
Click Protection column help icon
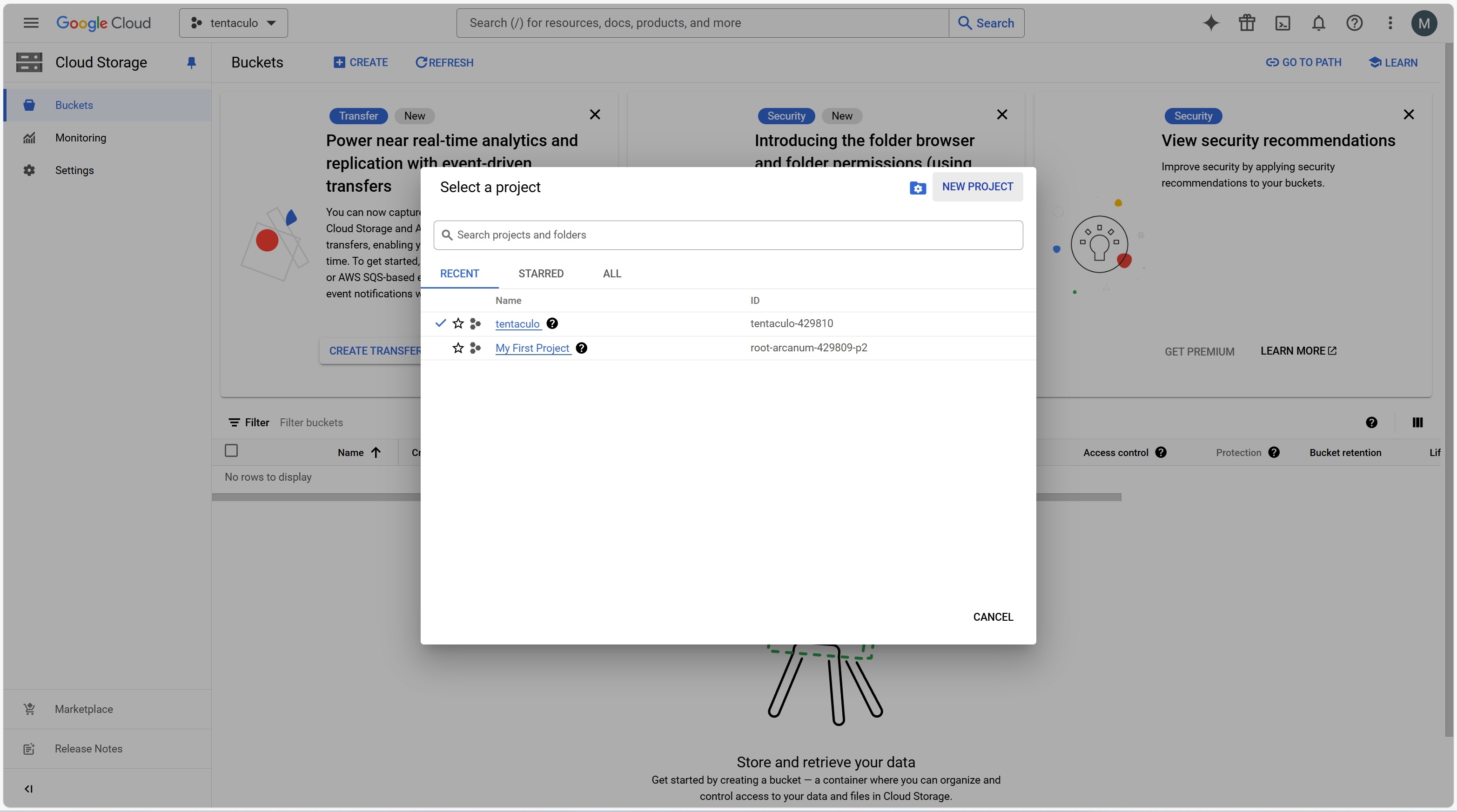click(x=1274, y=452)
